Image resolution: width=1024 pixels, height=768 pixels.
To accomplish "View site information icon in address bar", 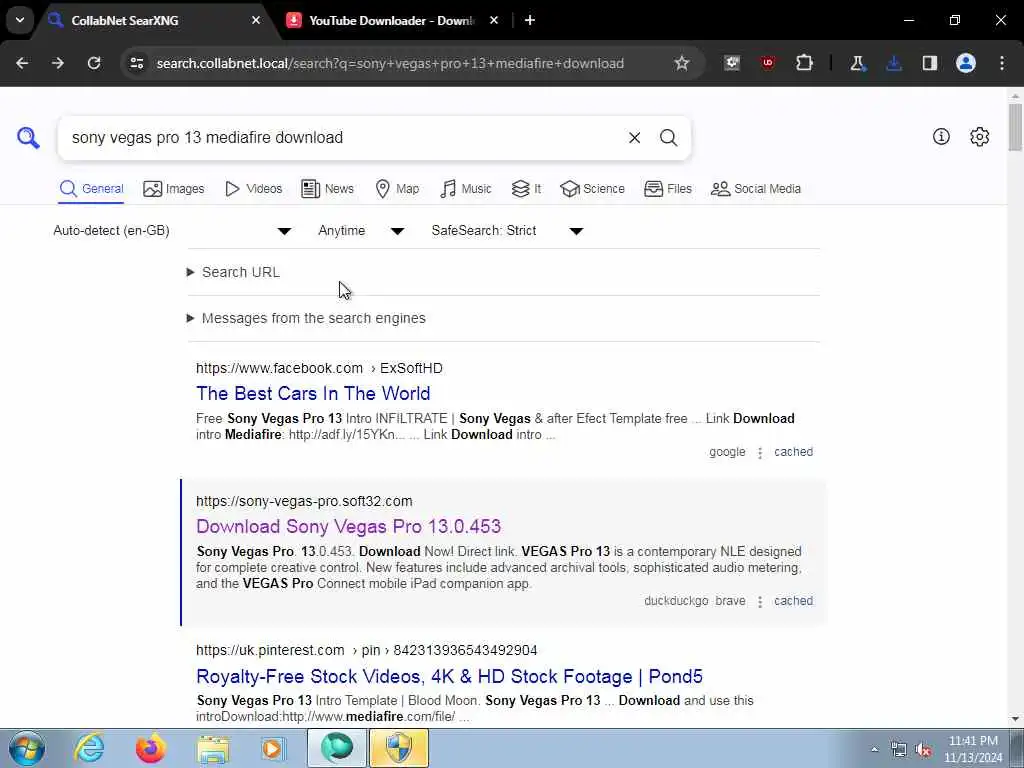I will (136, 63).
